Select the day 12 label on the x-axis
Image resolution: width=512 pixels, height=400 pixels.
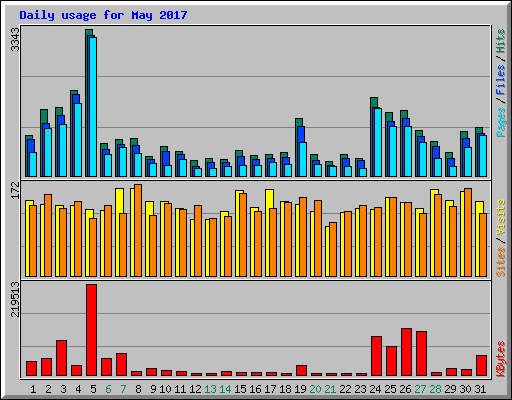click(195, 389)
